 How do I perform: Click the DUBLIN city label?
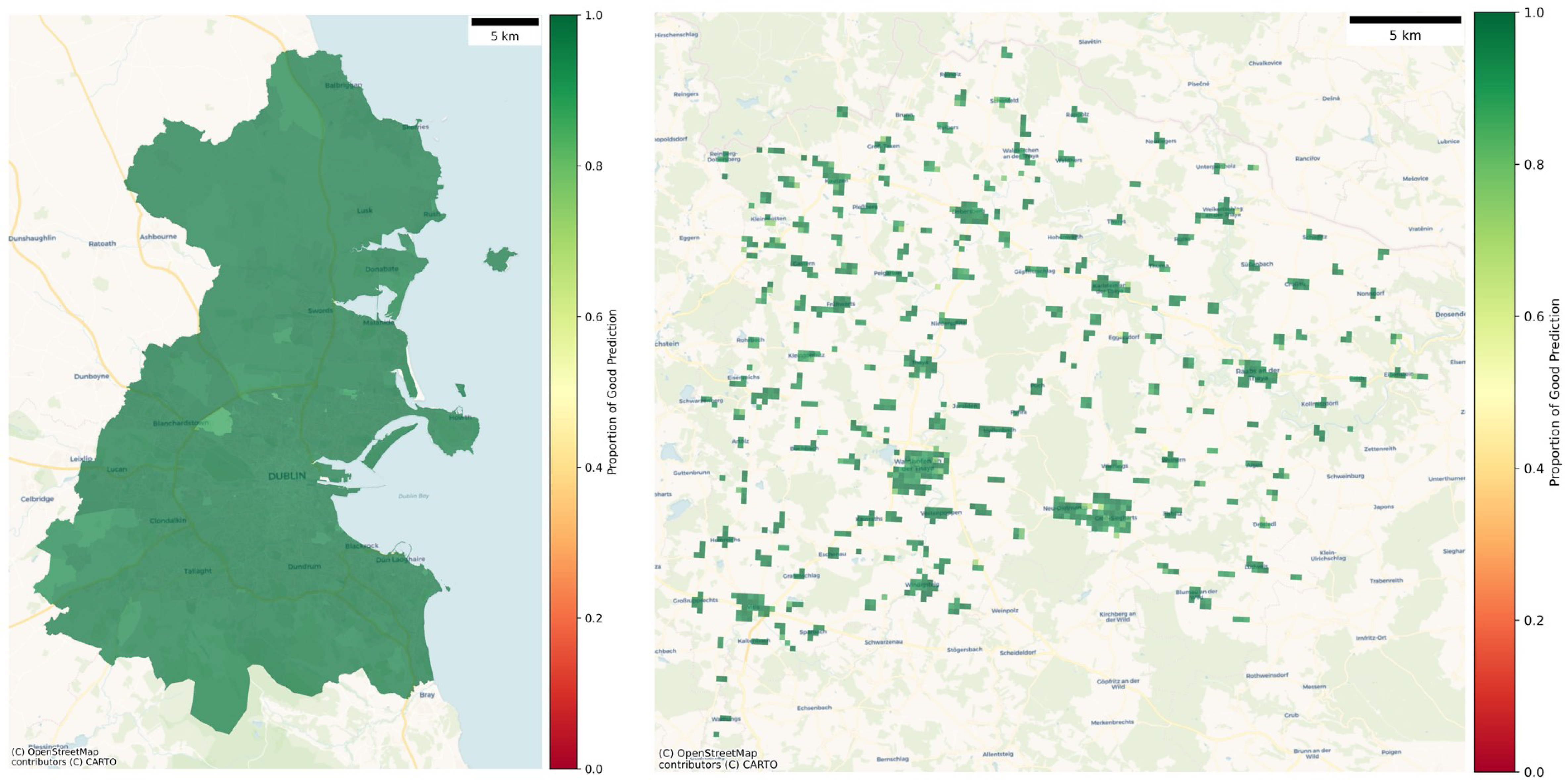[x=287, y=476]
